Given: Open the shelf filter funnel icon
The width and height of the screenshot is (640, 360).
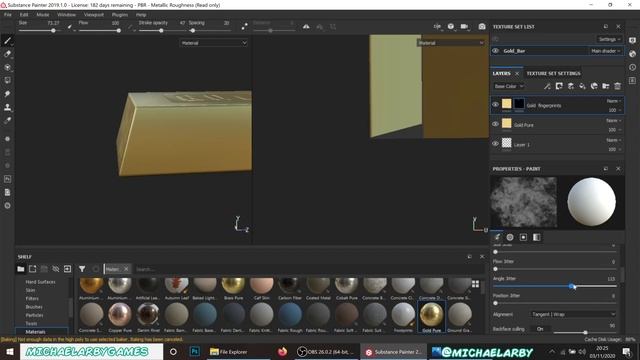Looking at the screenshot, I should pyautogui.click(x=82, y=269).
